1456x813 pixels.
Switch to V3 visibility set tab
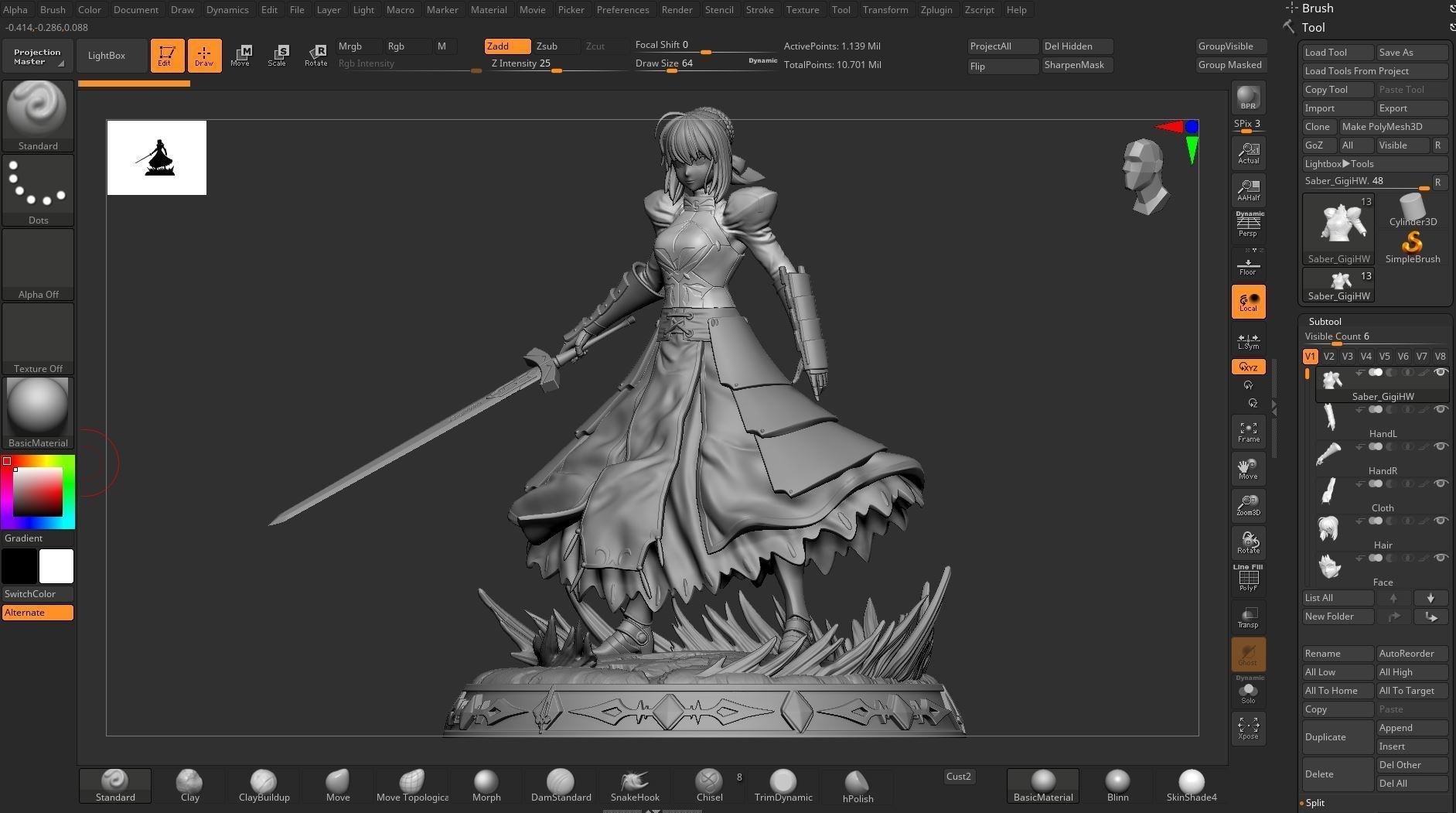[1347, 357]
